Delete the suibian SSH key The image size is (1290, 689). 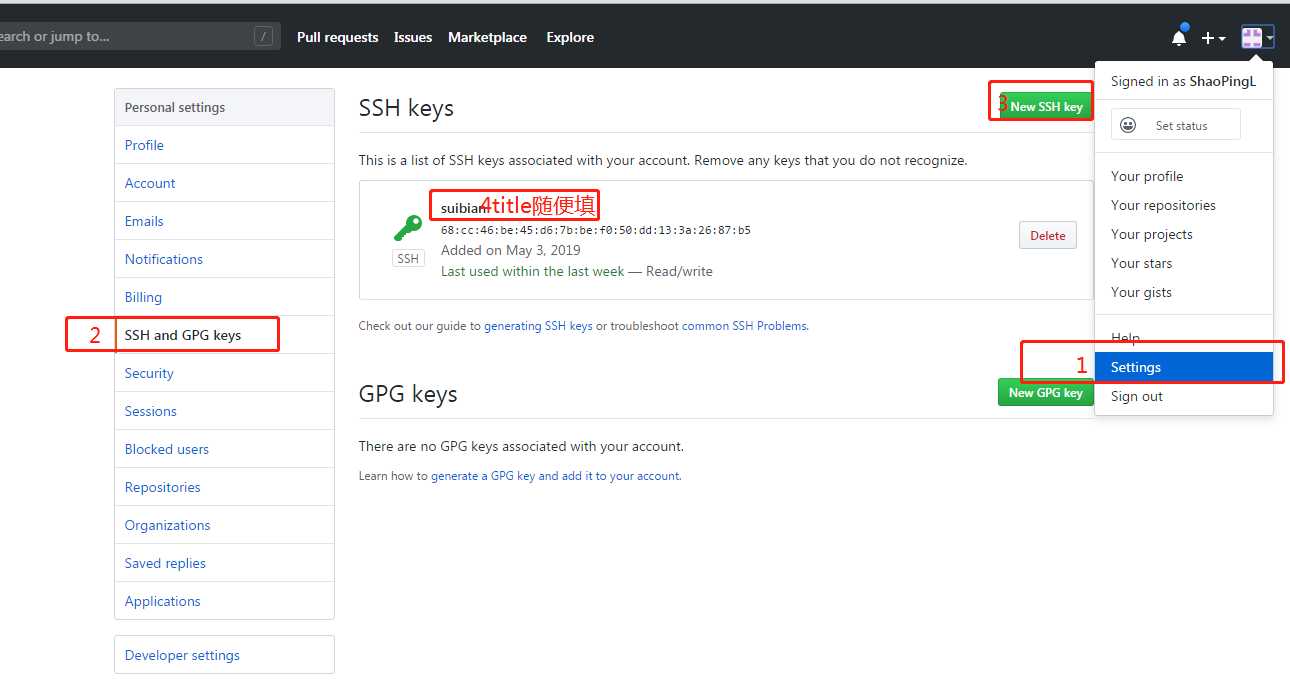1048,235
